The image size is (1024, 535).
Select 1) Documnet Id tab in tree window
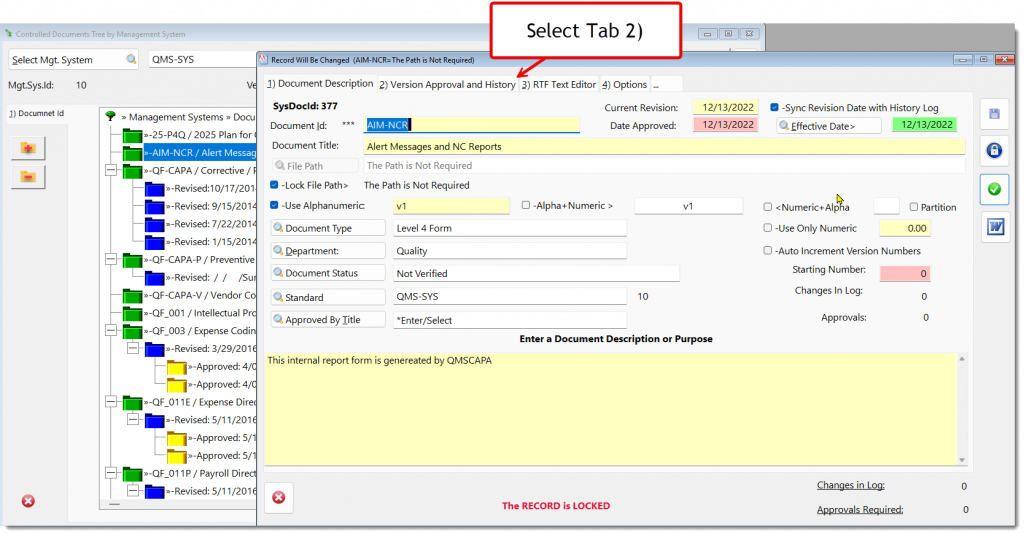click(37, 113)
